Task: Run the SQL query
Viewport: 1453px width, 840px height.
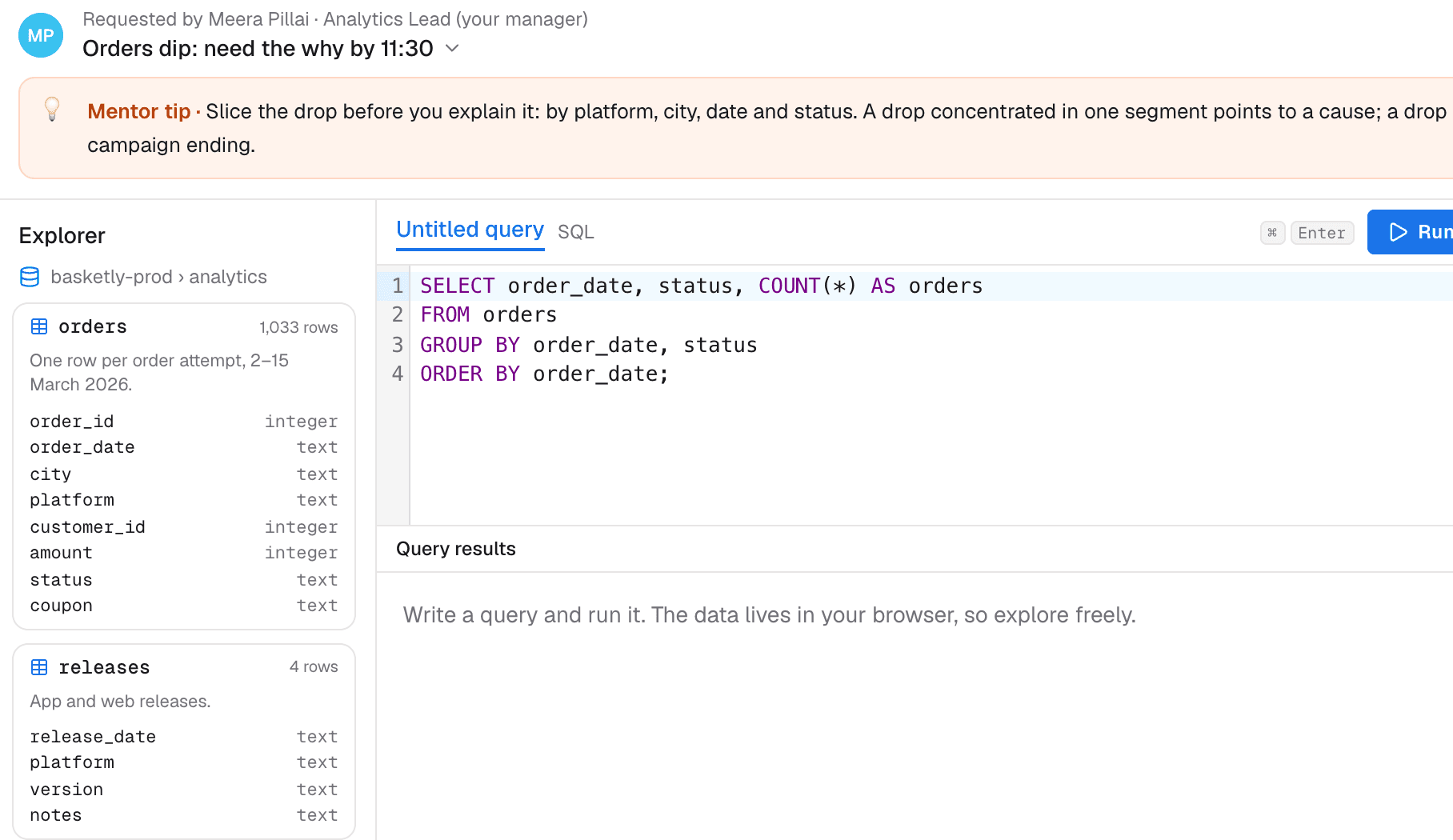Action: pos(1411,232)
